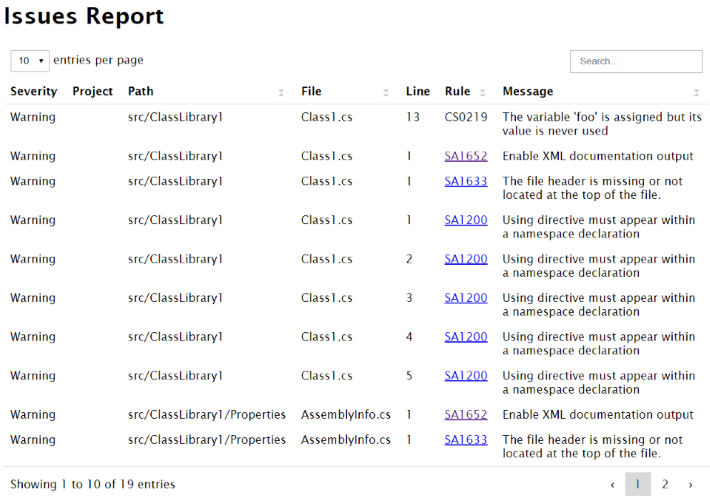Open the entries per page dropdown

click(x=30, y=61)
